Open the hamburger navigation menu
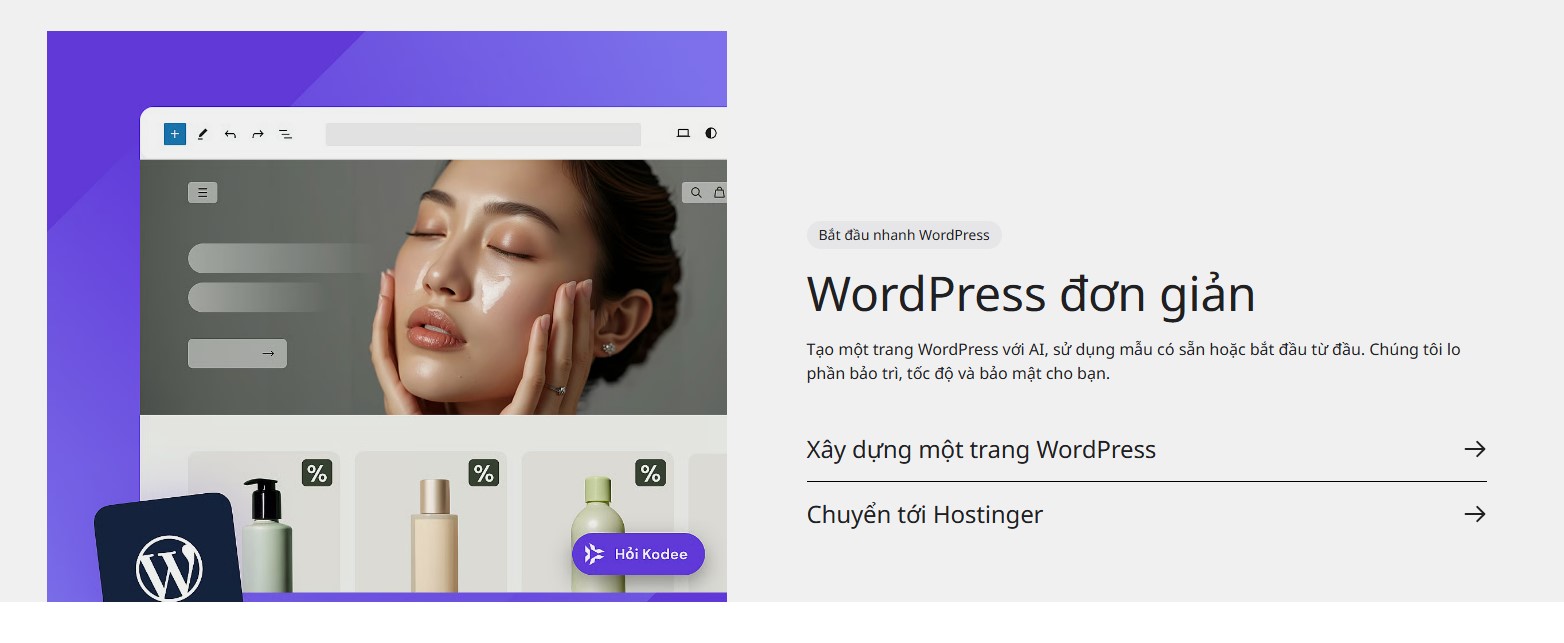Screen dimensions: 1564x643 pos(202,191)
